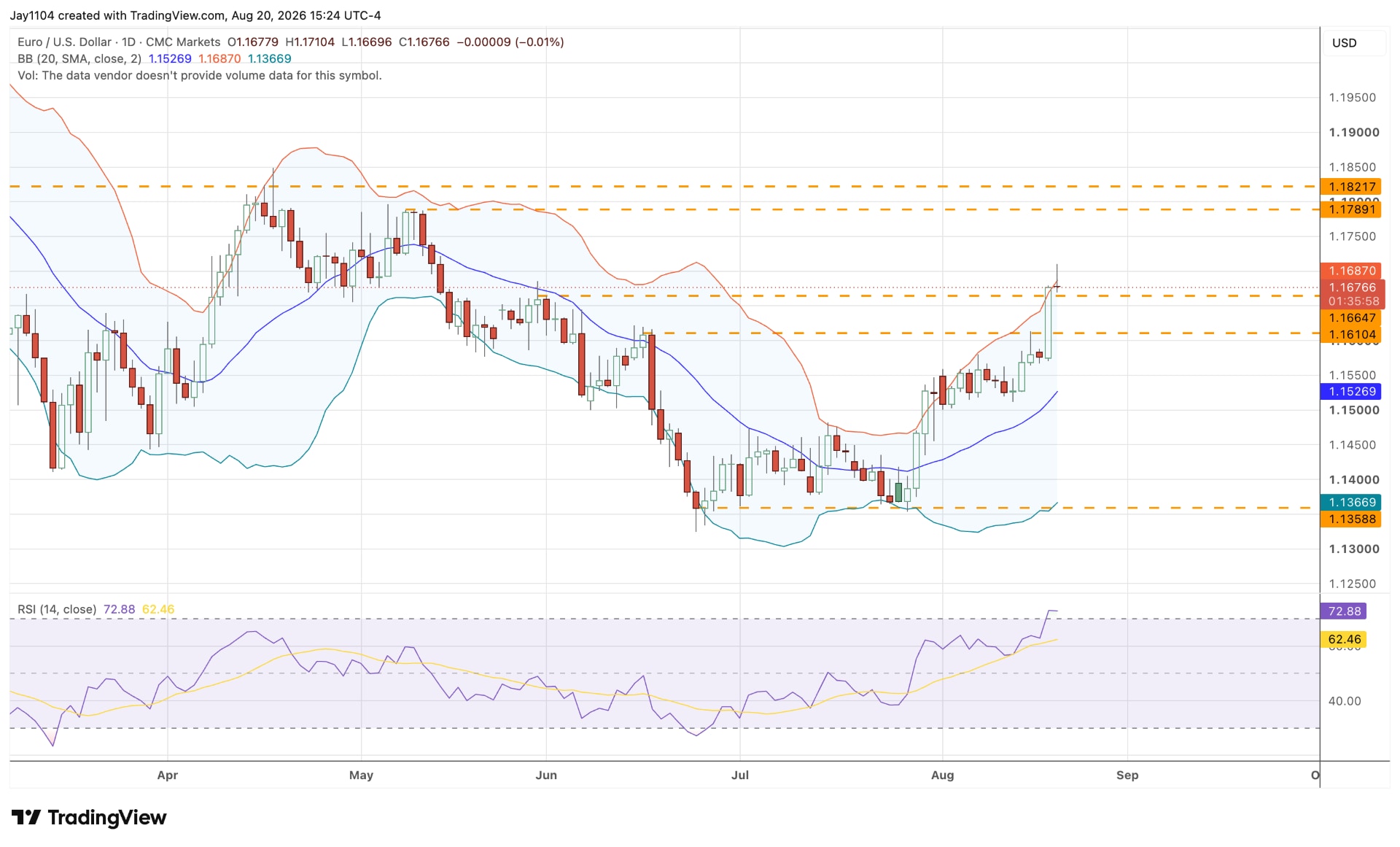Click the open value O1.16779 in legend

pyautogui.click(x=253, y=42)
